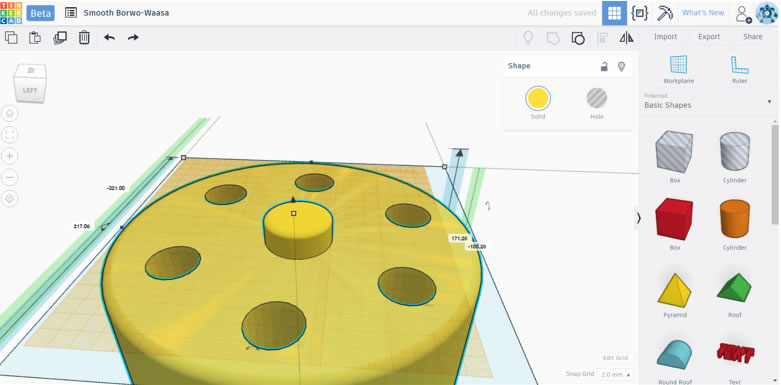Group the selected shapes
Viewport: 781px width, 385px height.
[x=553, y=38]
